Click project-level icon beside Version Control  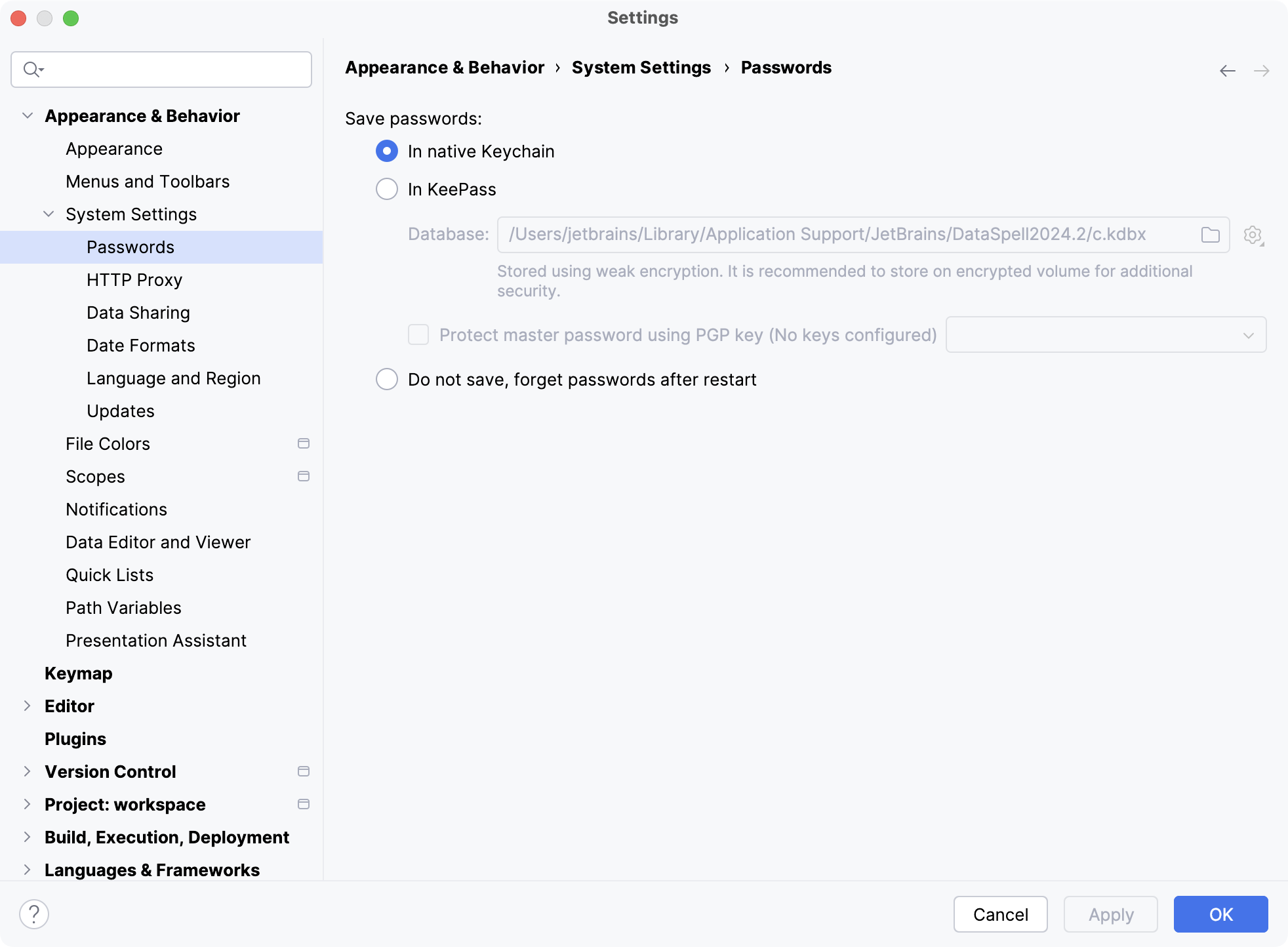click(303, 771)
